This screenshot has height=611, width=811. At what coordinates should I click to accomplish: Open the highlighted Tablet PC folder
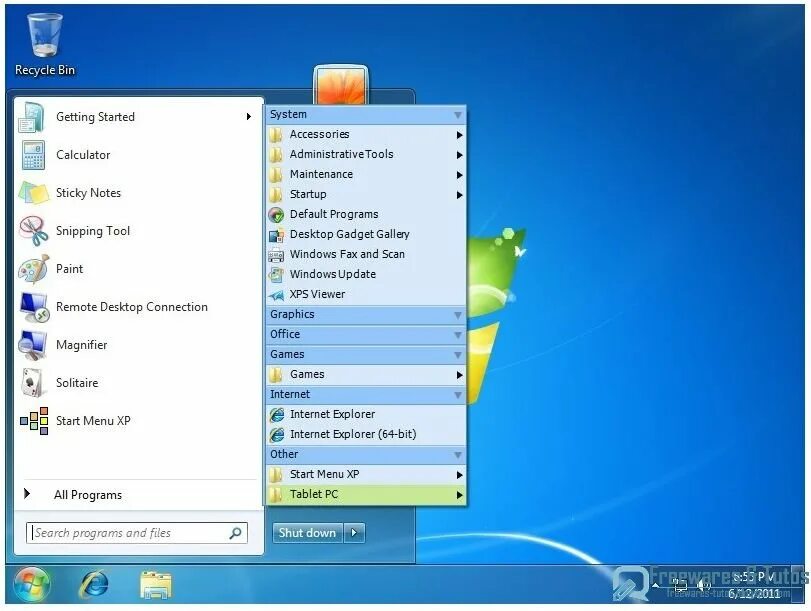pyautogui.click(x=366, y=495)
